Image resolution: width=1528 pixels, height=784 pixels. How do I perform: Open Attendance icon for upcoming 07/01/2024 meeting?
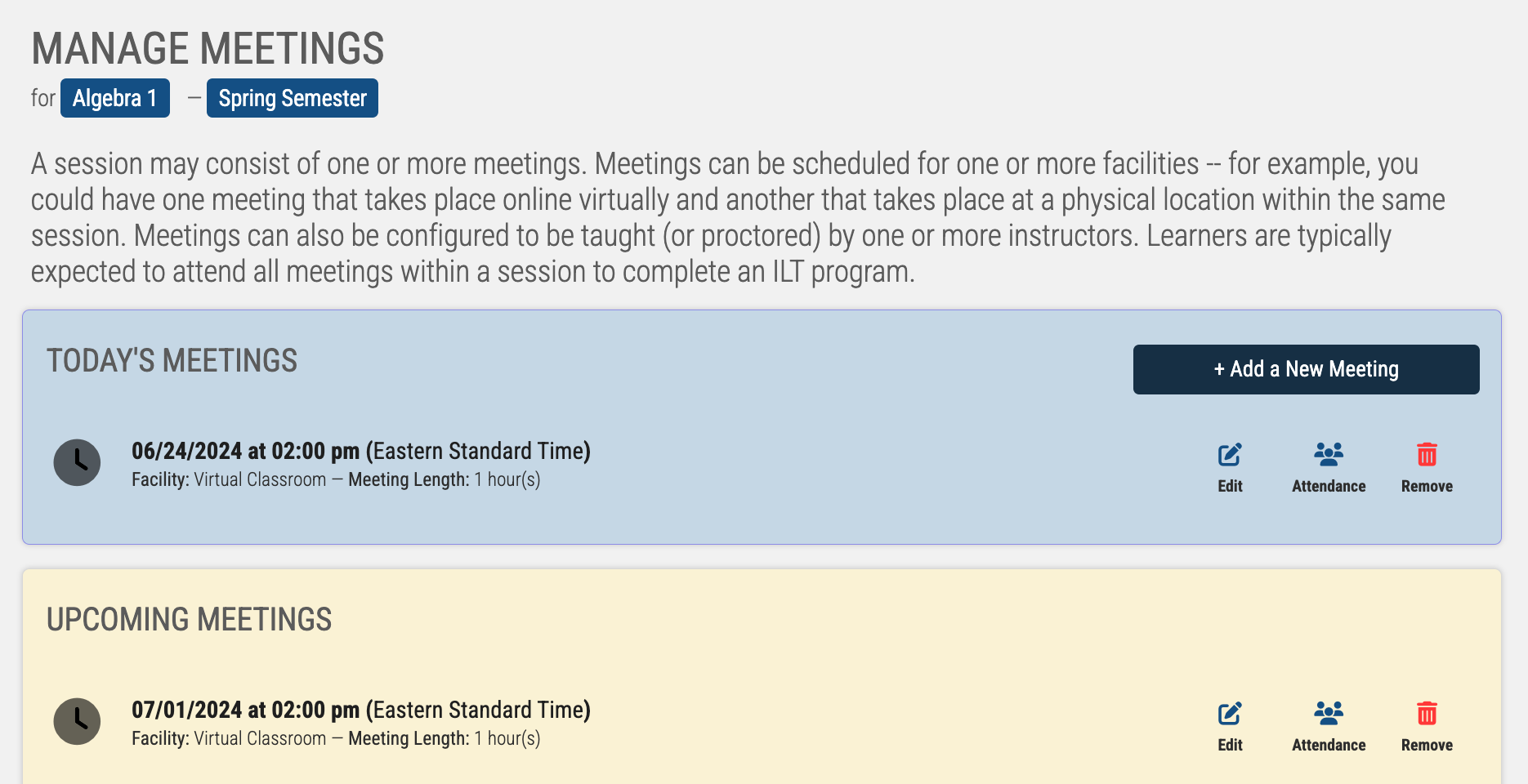tap(1329, 713)
